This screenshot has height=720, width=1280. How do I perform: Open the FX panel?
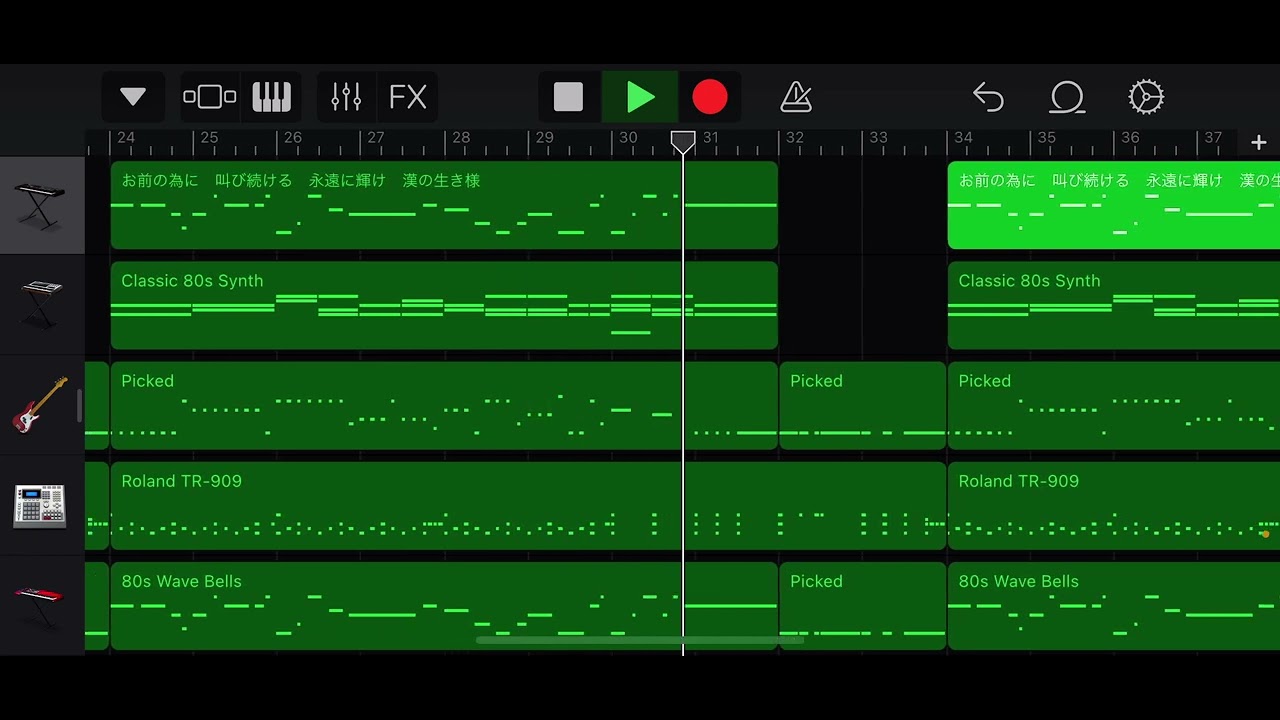[x=408, y=97]
